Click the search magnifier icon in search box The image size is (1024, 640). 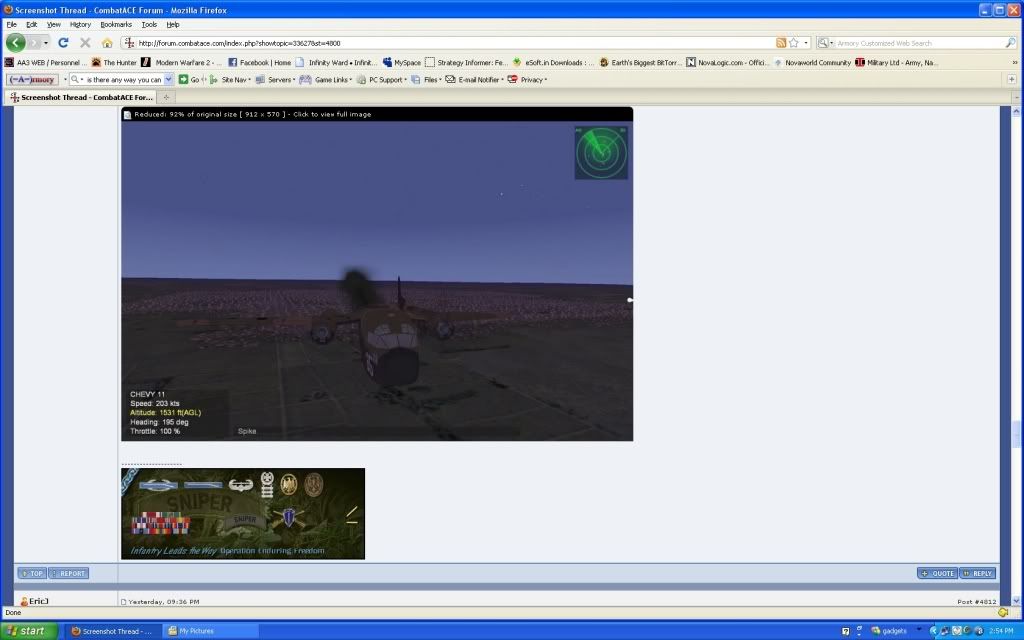point(1010,43)
